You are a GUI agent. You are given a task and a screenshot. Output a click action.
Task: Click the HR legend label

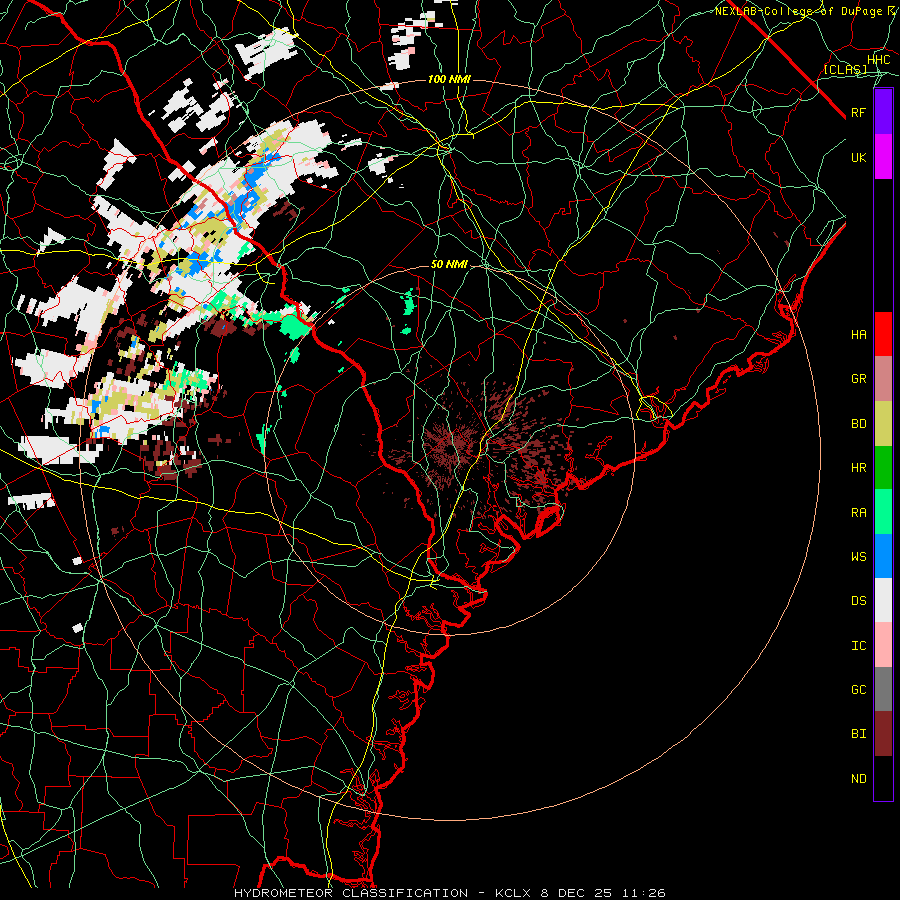[x=858, y=468]
